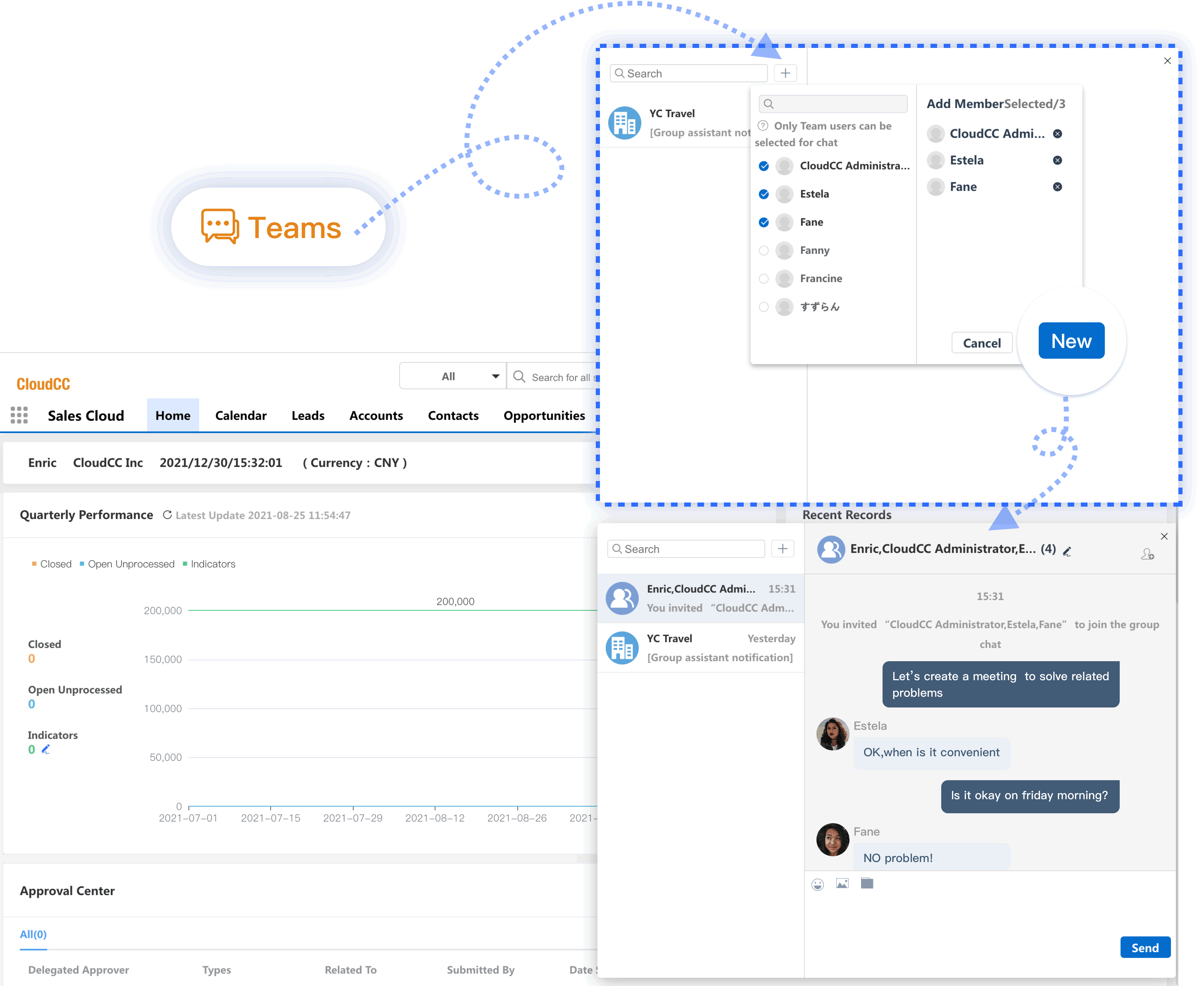
Task: Edit Indicators value pencil icon
Action: (x=46, y=749)
